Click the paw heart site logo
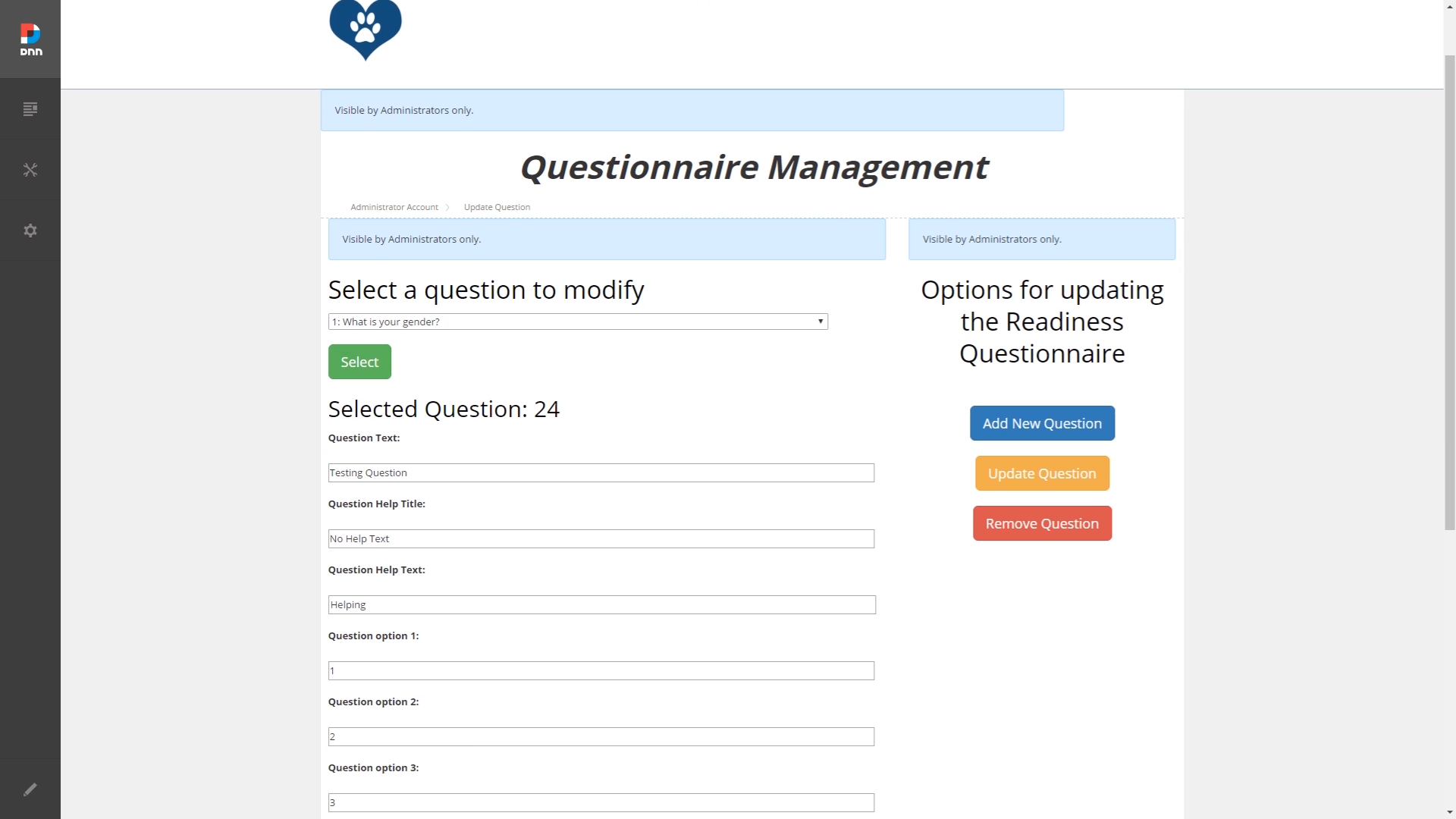 tap(366, 30)
